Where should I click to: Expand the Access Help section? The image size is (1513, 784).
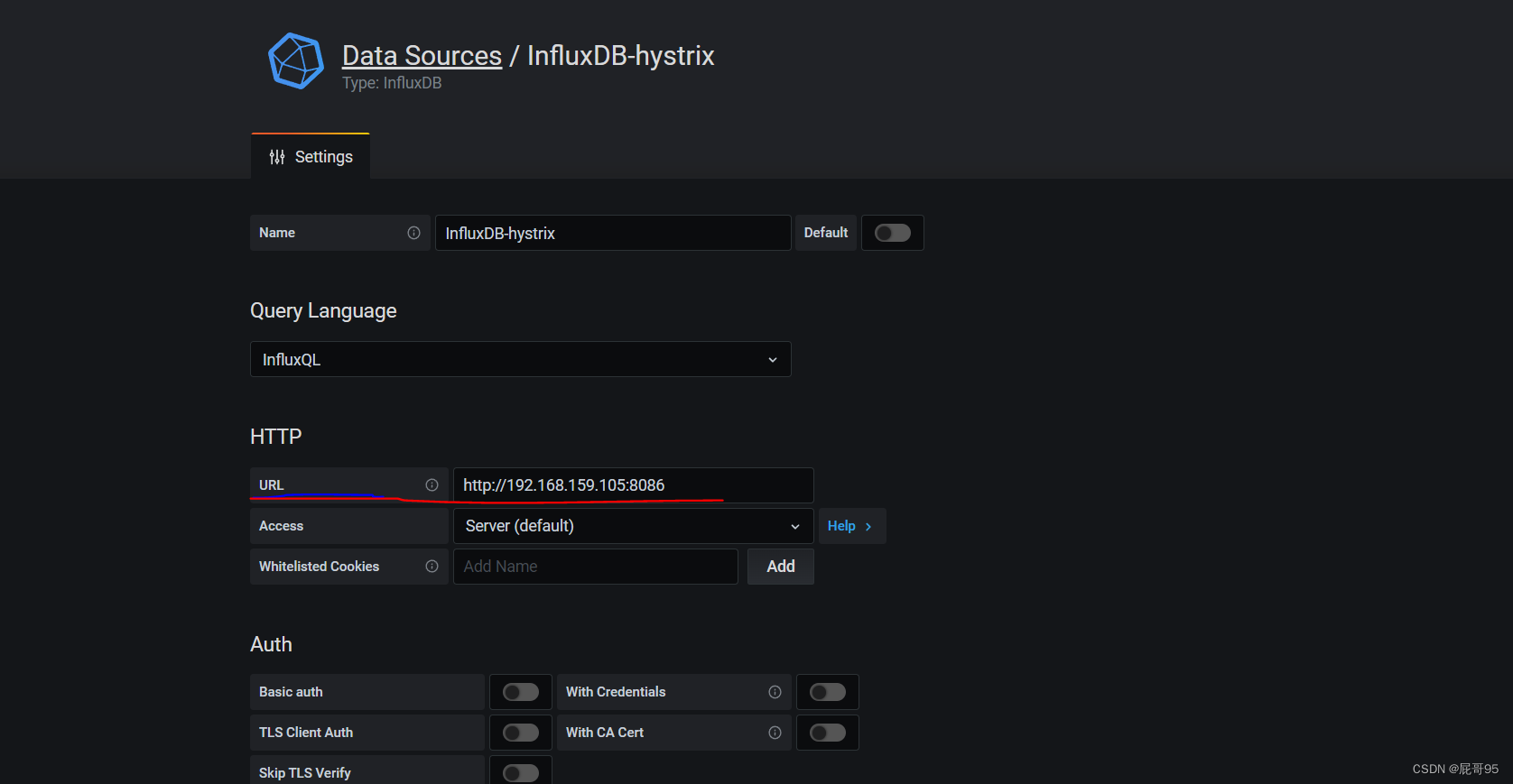pos(852,526)
